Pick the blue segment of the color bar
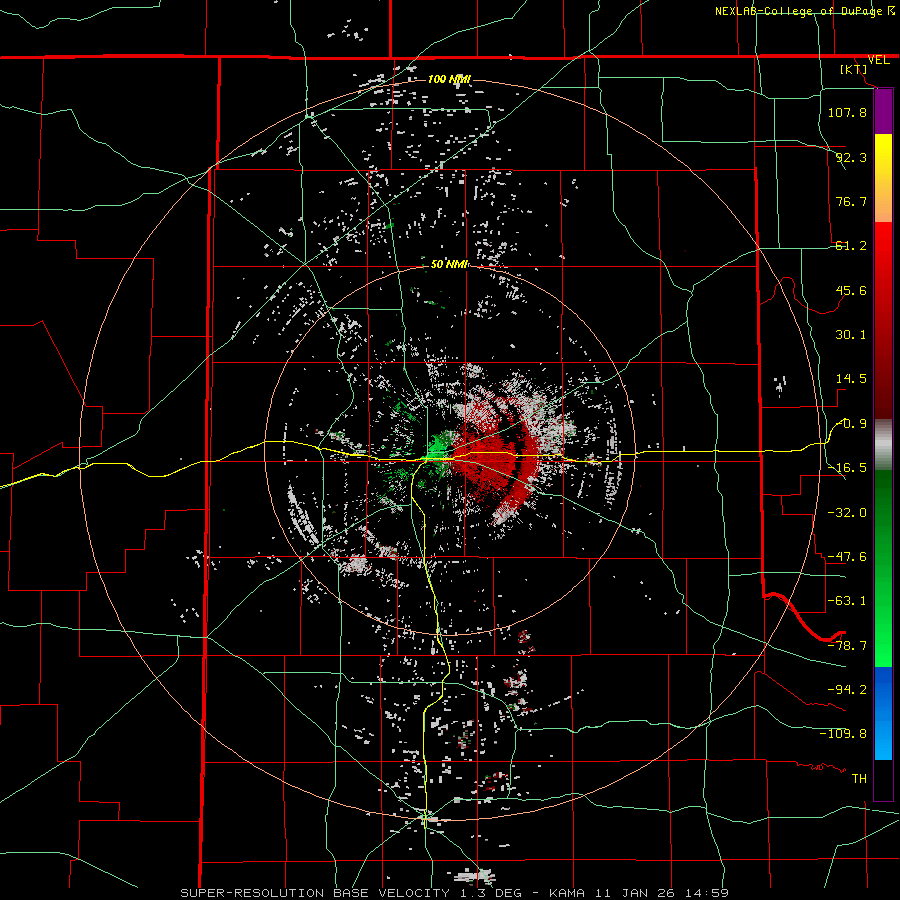The height and width of the screenshot is (900, 900). (883, 713)
